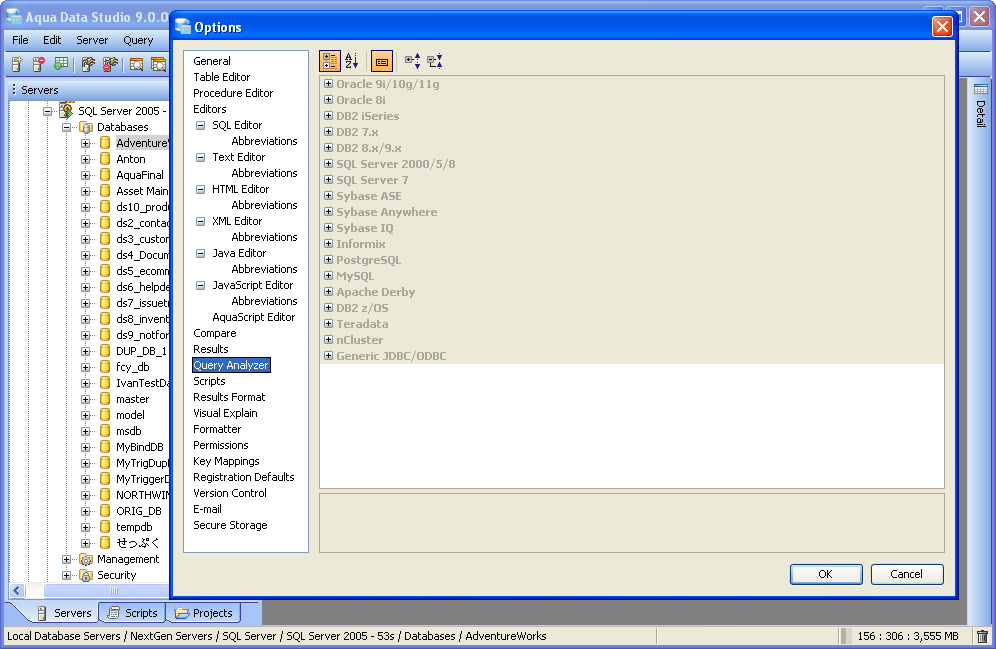The image size is (996, 649).
Task: Switch to the Scripts tab
Action: tap(133, 613)
